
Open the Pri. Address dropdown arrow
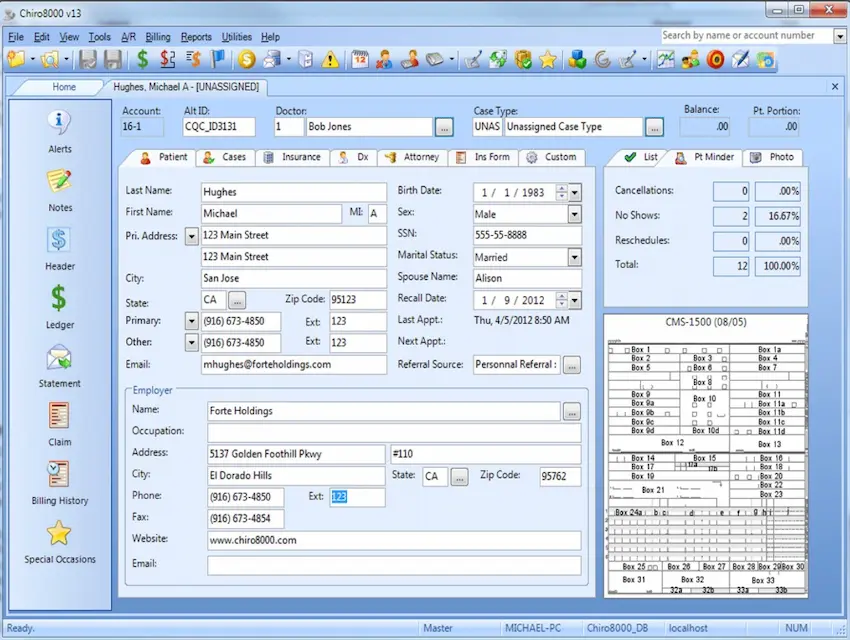(x=193, y=234)
